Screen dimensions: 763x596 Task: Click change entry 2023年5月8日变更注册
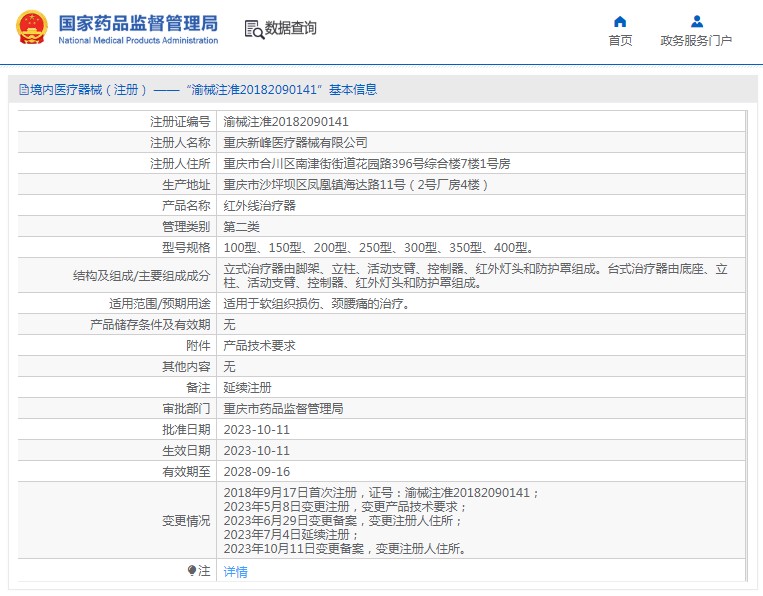point(345,507)
